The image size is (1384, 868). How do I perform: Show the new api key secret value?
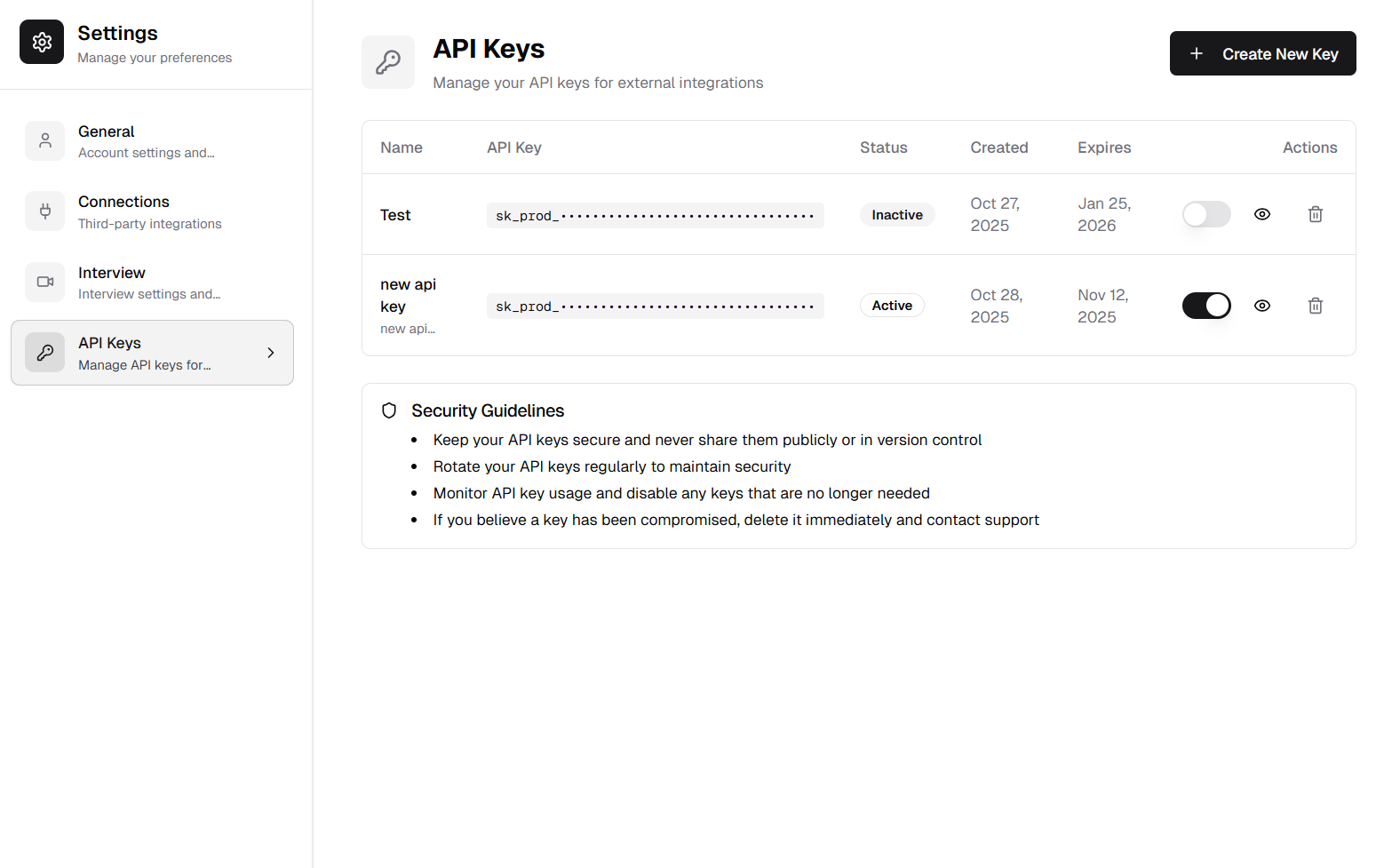pyautogui.click(x=1262, y=305)
